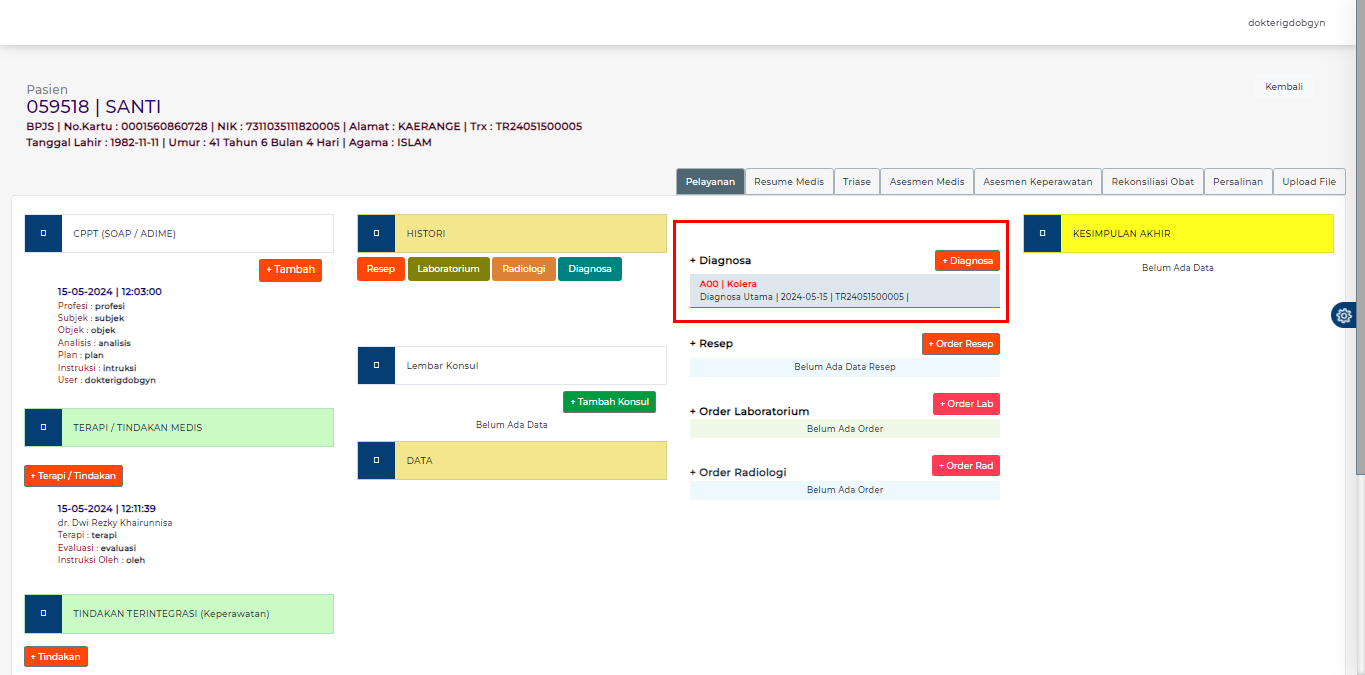The image size is (1365, 675).
Task: Click the green Tambah Konsul button
Action: point(609,402)
